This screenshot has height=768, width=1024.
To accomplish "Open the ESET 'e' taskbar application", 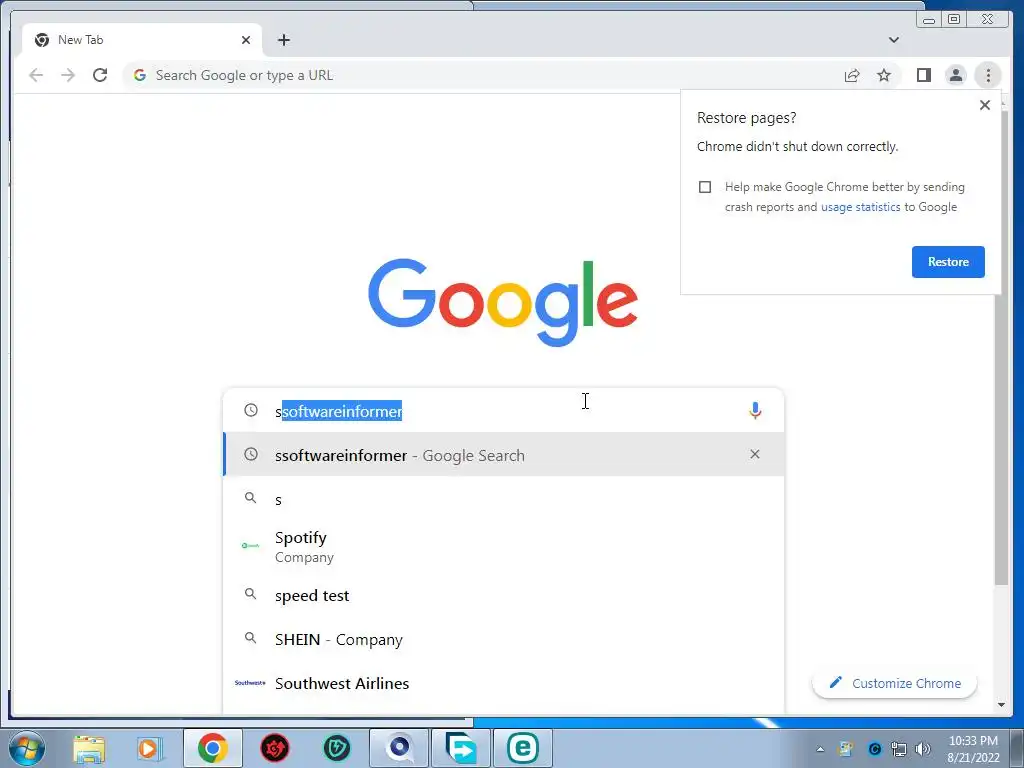I will 522,748.
